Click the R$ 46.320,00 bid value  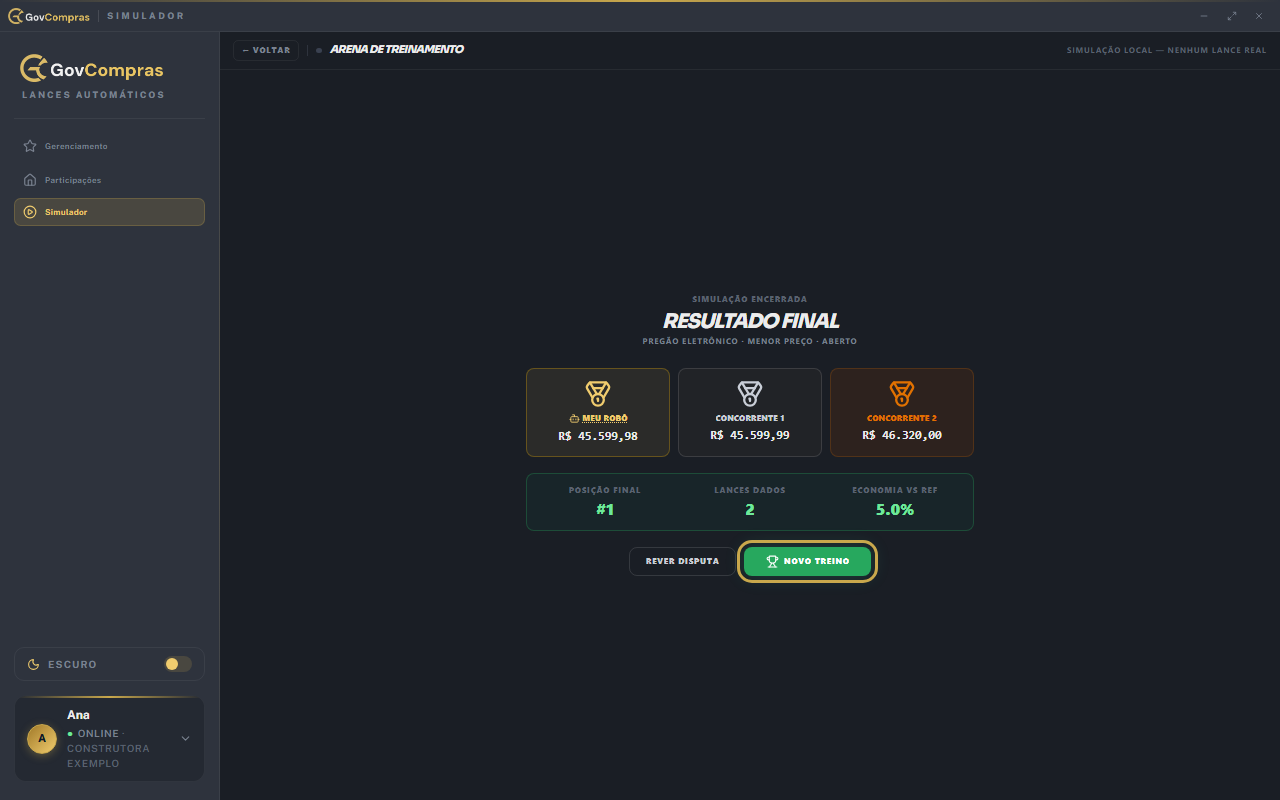902,436
